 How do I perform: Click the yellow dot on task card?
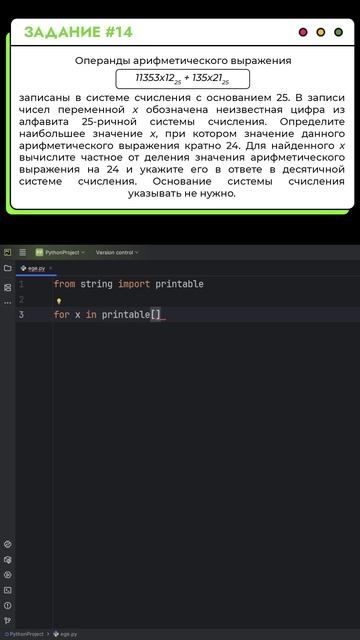pos(321,32)
